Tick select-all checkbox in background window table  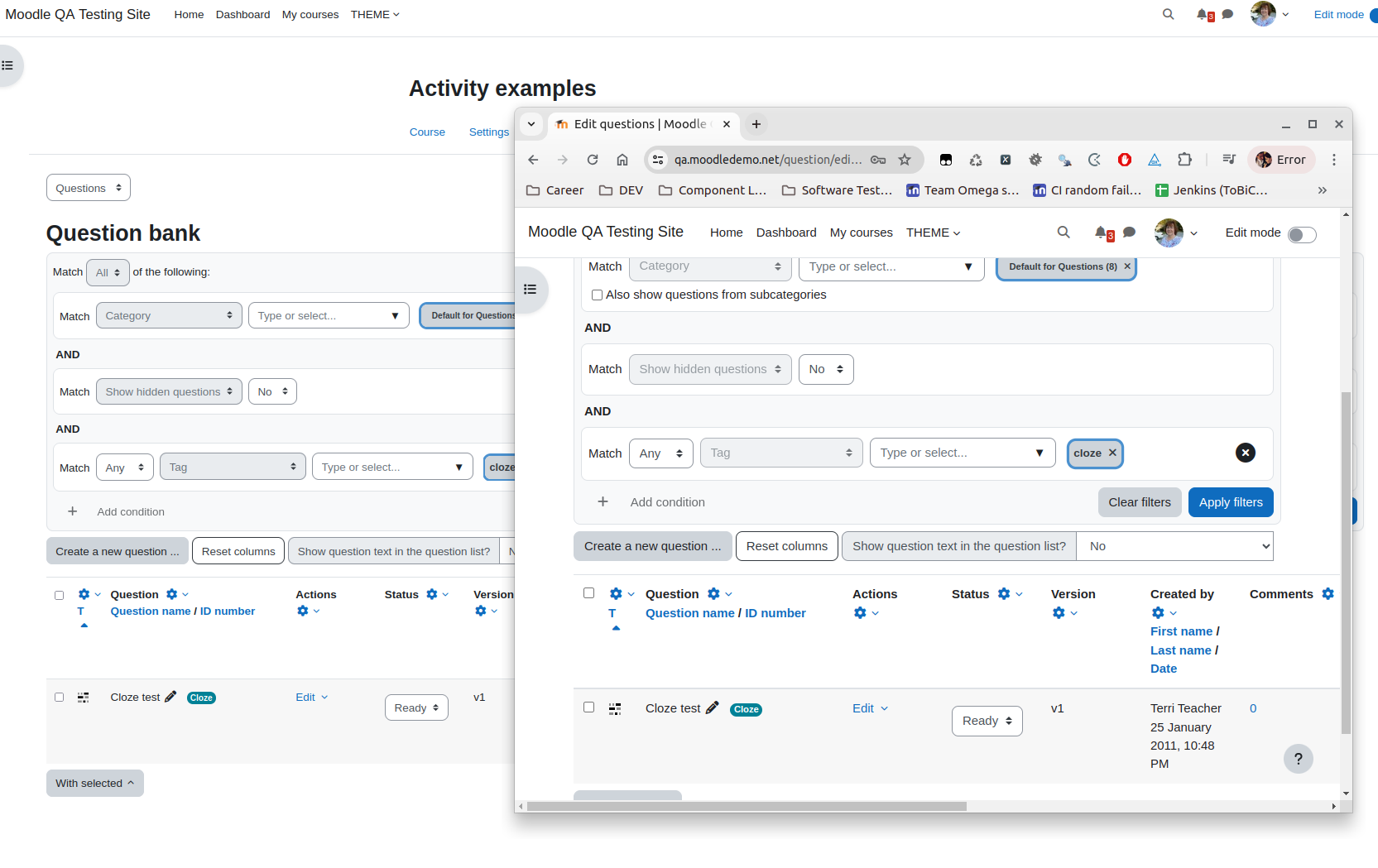coord(59,595)
